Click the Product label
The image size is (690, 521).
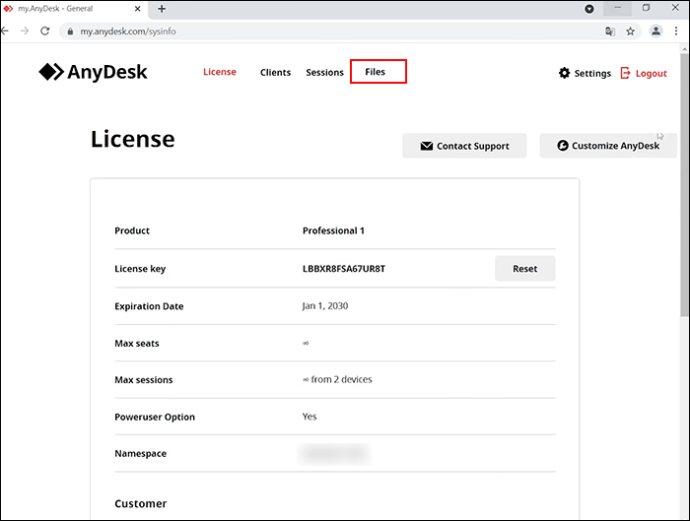point(132,231)
